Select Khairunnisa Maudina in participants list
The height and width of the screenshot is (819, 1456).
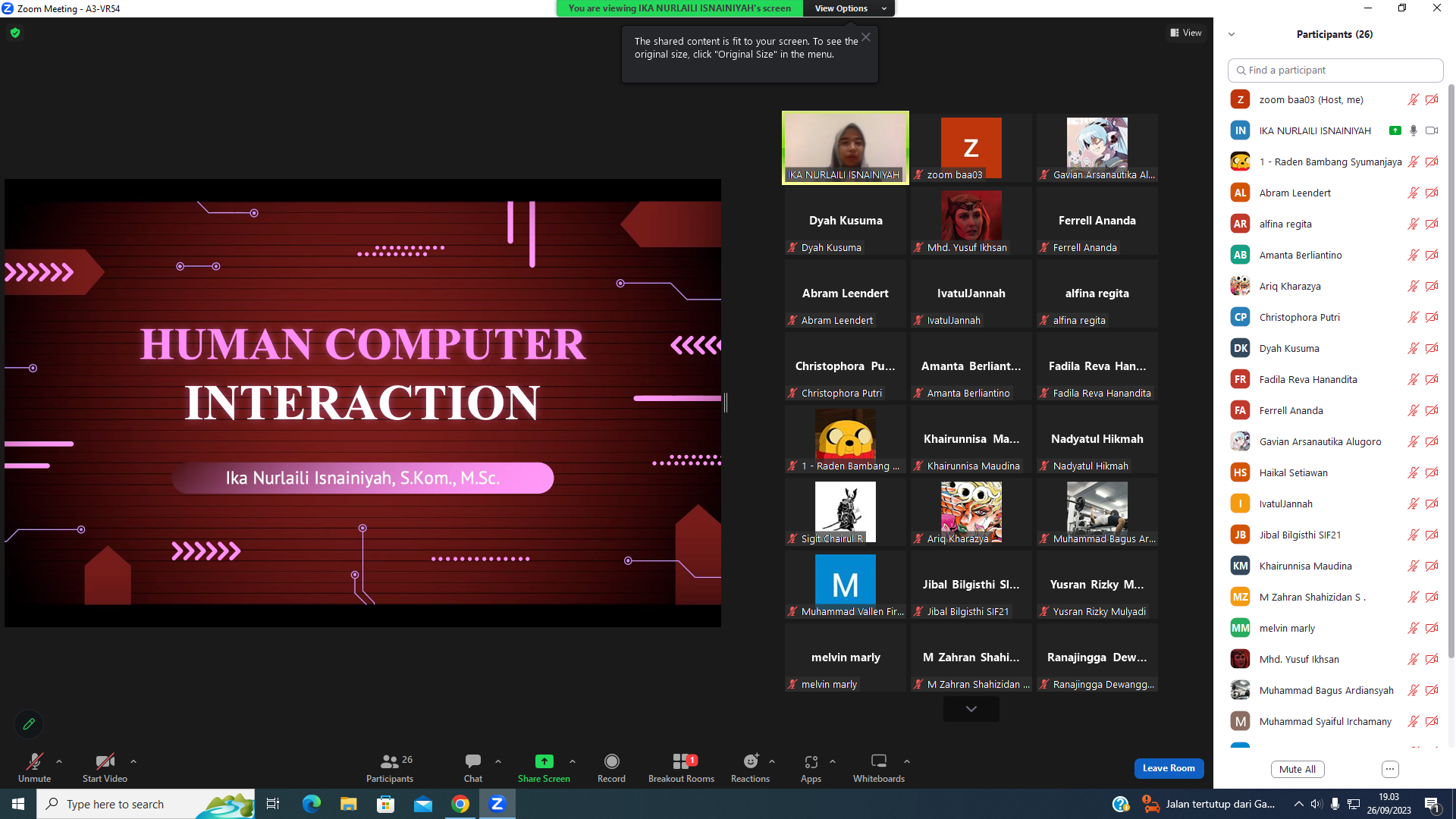click(1335, 566)
